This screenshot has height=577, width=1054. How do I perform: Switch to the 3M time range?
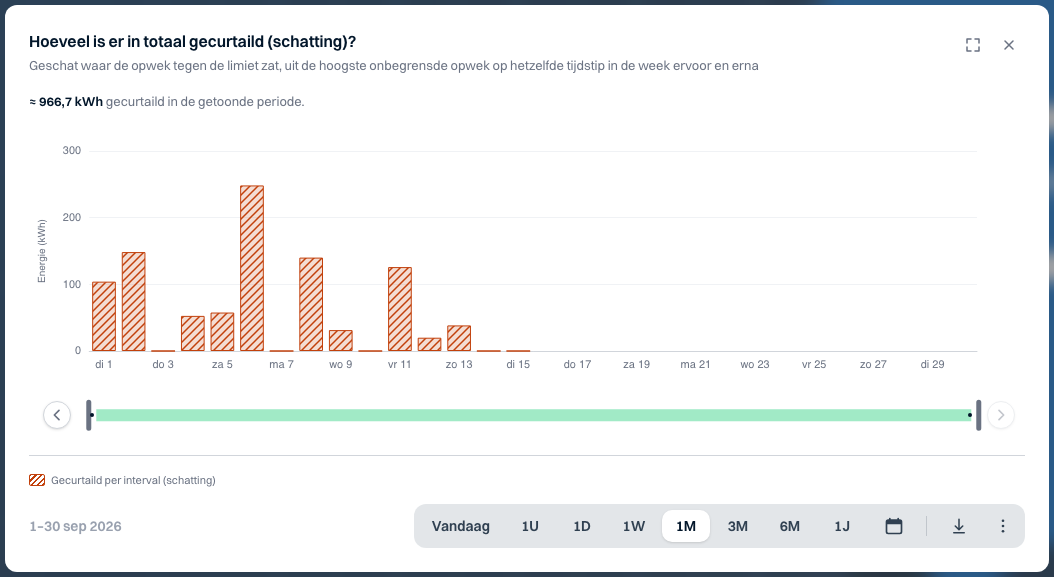pos(738,526)
